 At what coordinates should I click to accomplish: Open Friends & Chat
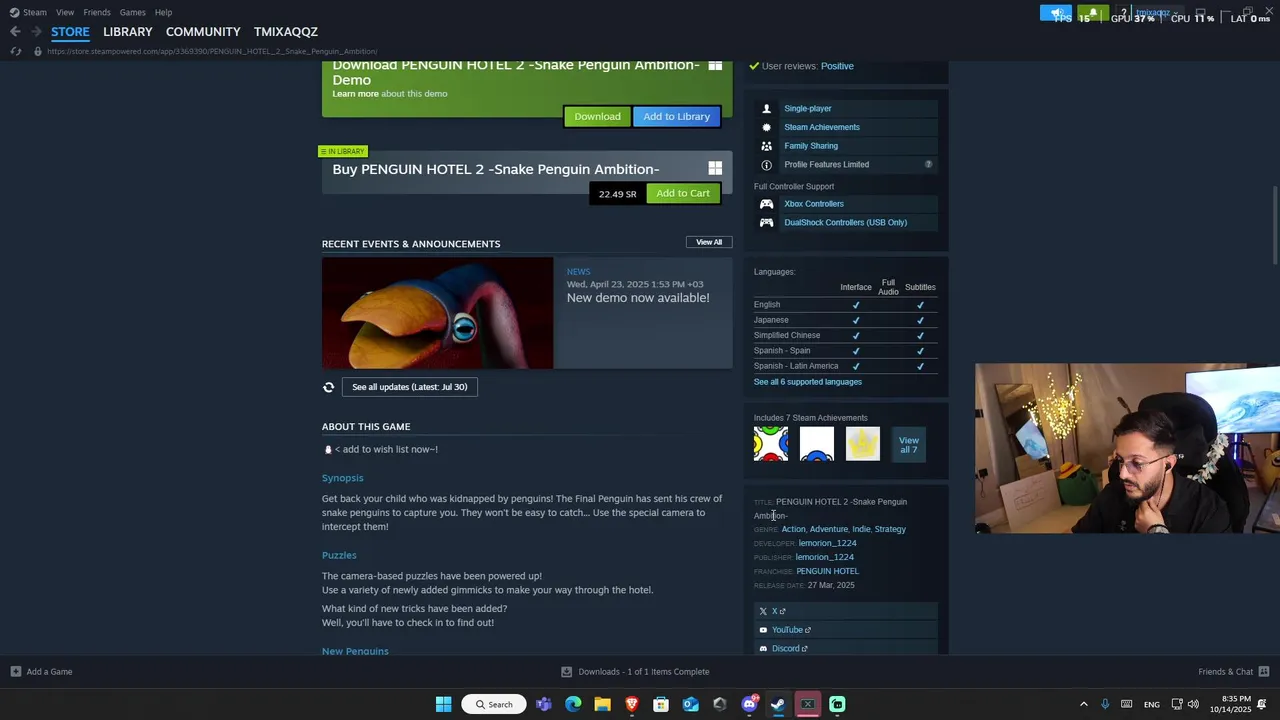tap(1234, 672)
